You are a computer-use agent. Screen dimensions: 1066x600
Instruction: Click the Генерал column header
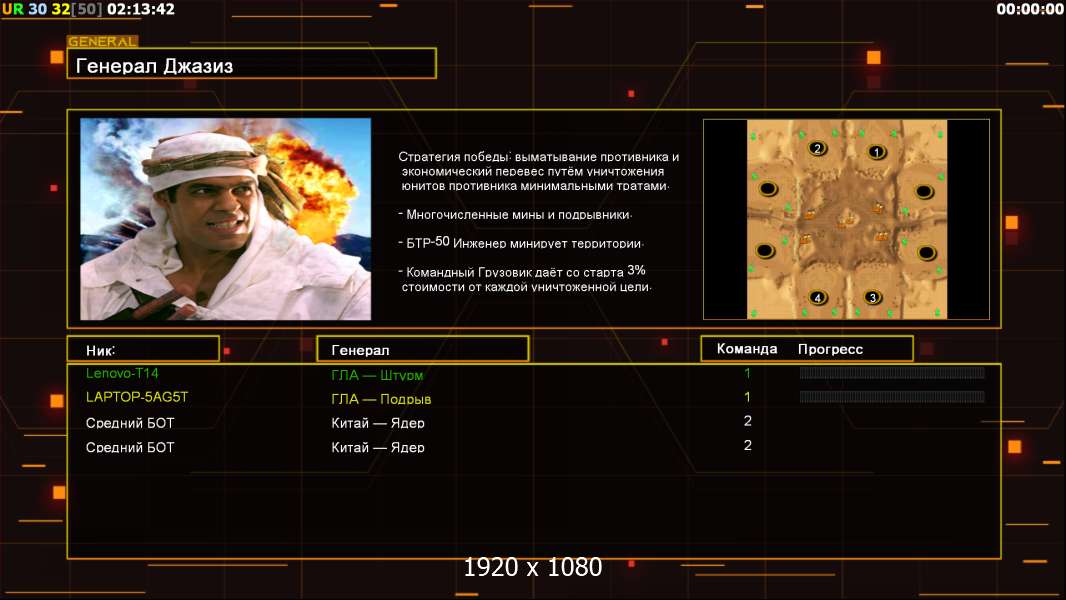[423, 349]
